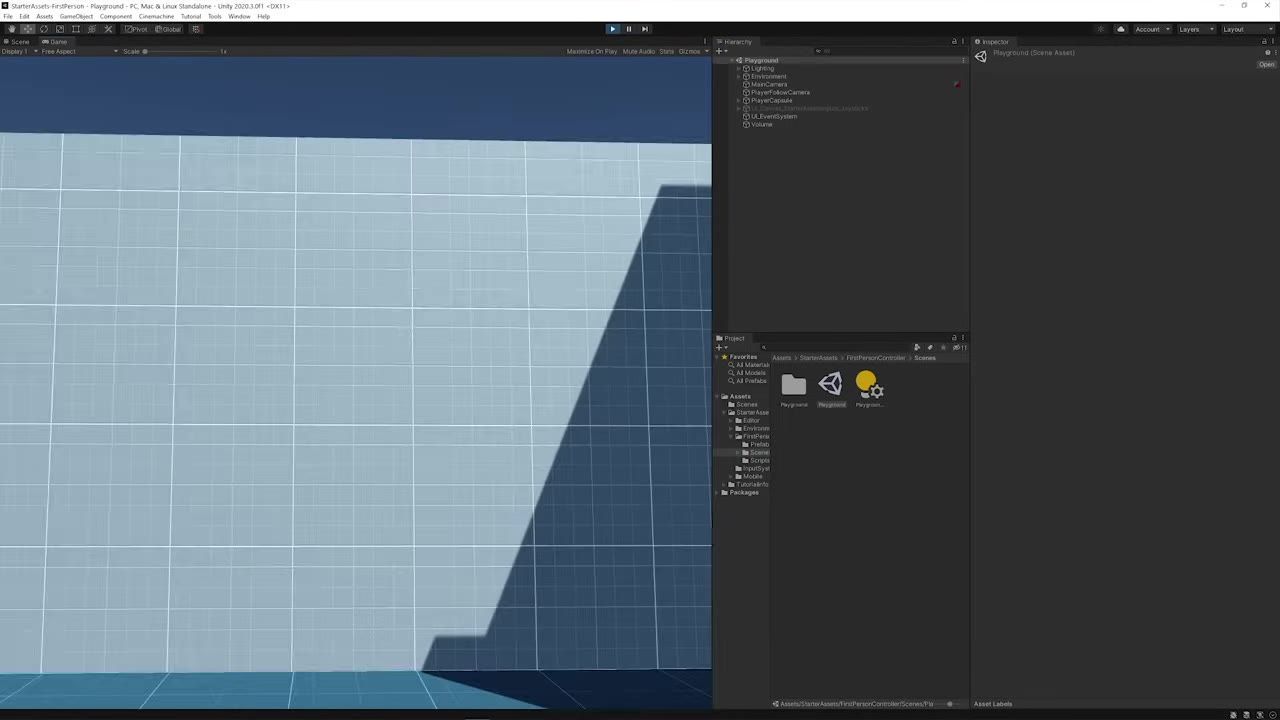Switch to the Scene tab
This screenshot has height=720, width=1280.
(x=17, y=42)
